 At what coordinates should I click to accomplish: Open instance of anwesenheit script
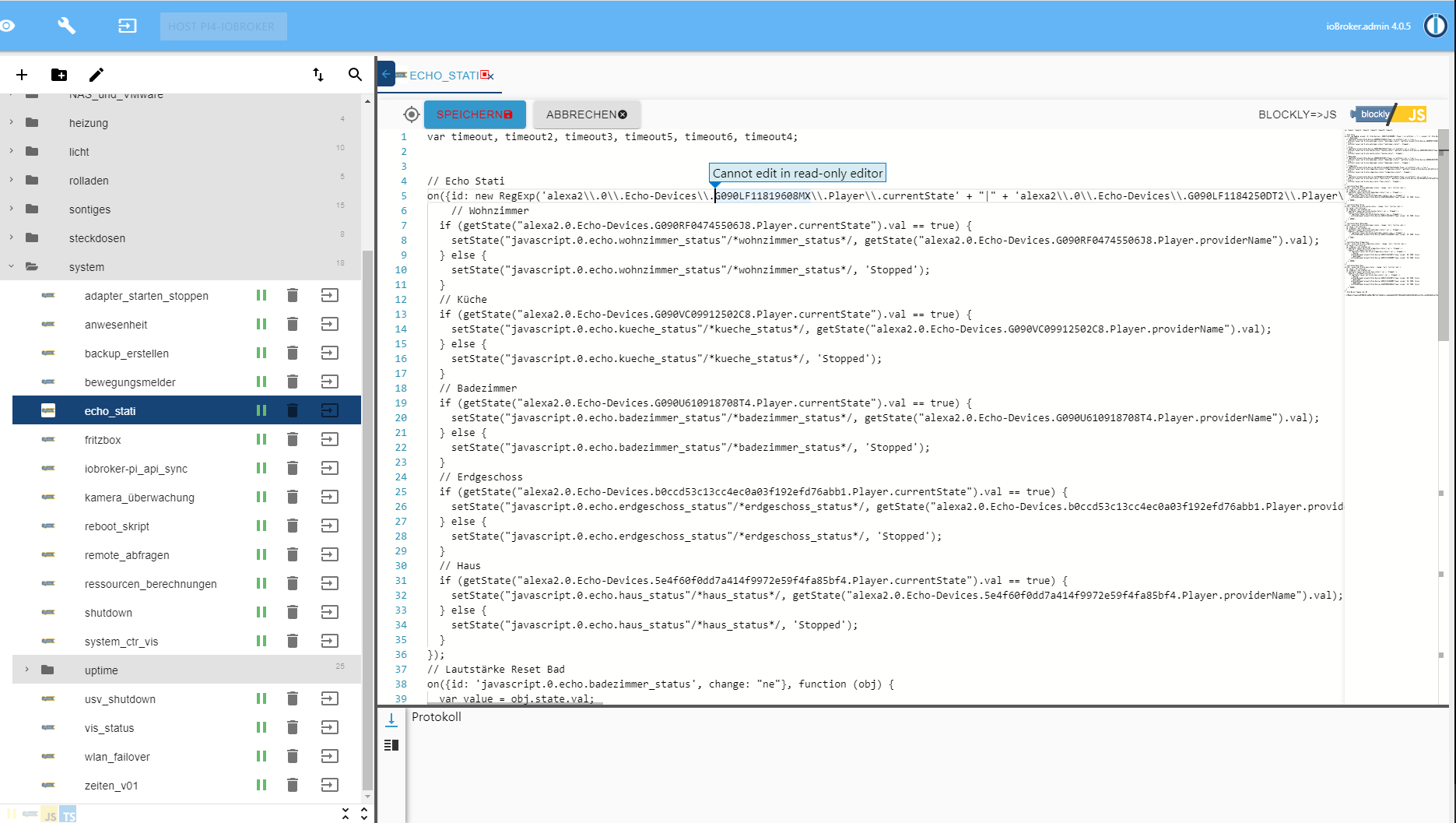point(330,324)
